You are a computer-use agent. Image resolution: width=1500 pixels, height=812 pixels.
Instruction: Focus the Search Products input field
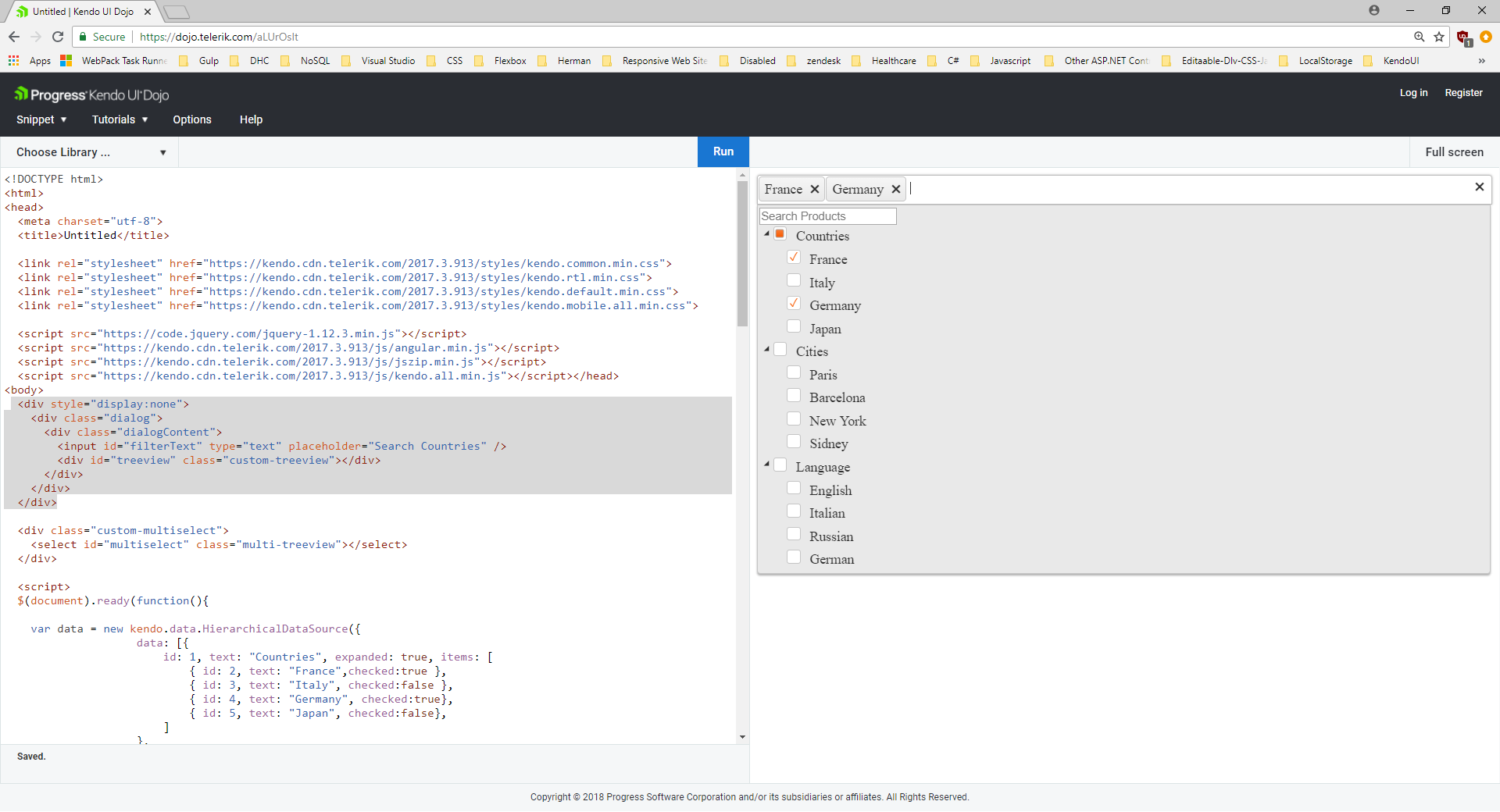pos(827,216)
